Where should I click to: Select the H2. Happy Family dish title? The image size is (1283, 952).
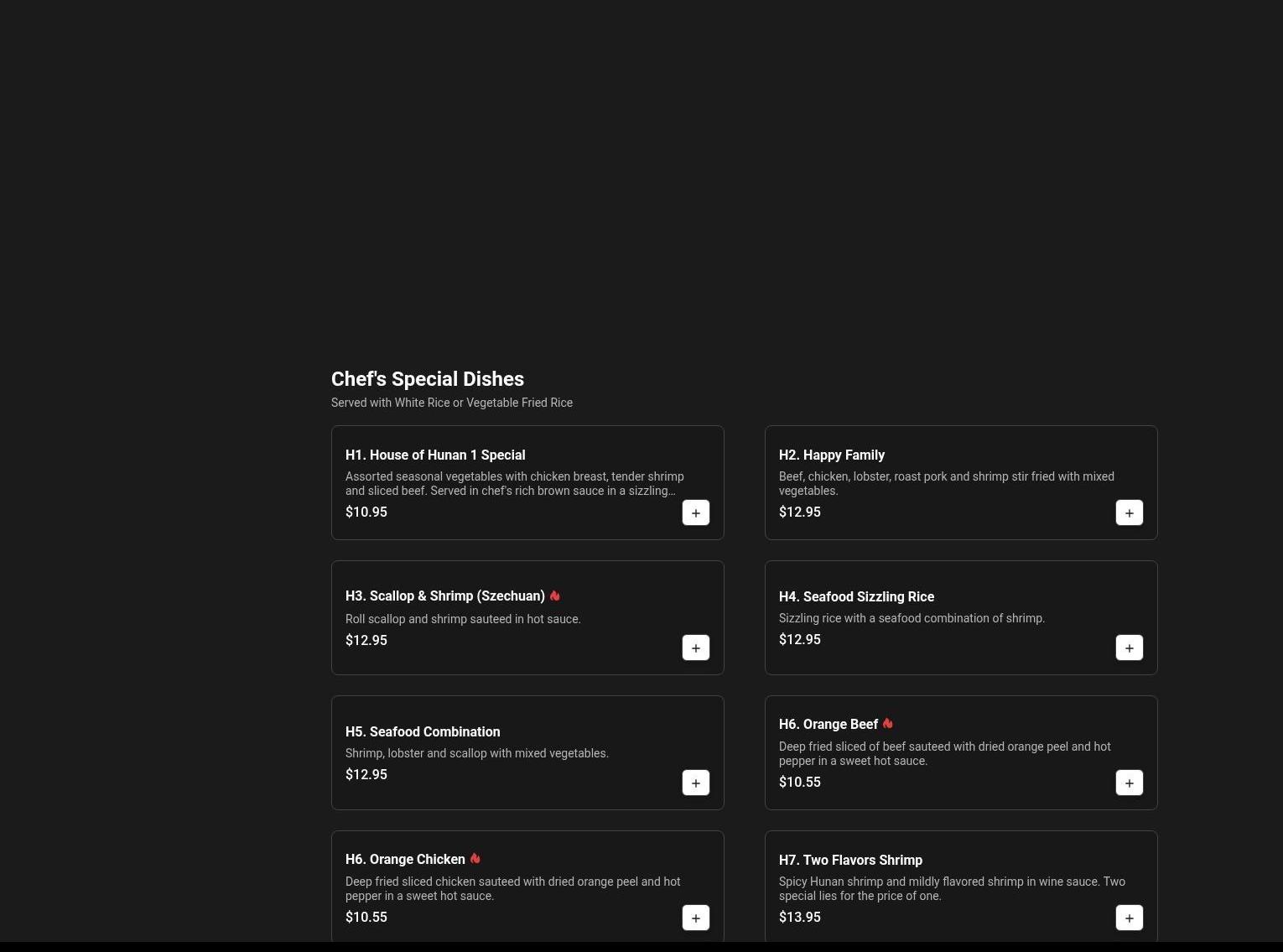point(831,455)
